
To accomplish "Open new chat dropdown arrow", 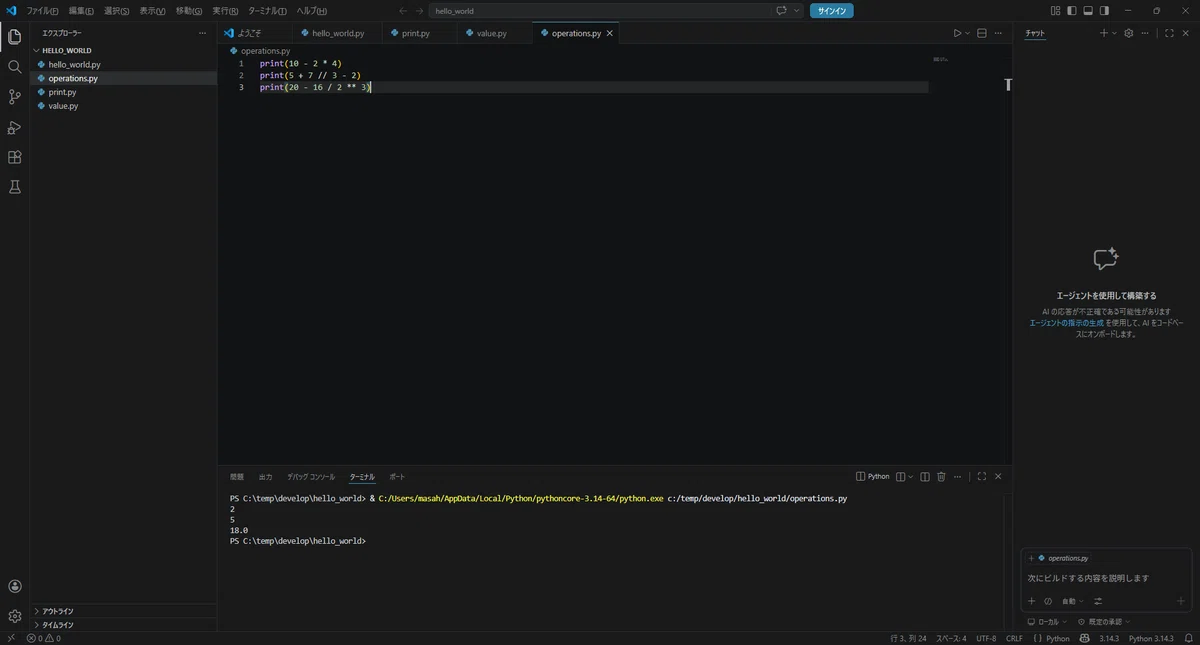I will tap(1115, 33).
